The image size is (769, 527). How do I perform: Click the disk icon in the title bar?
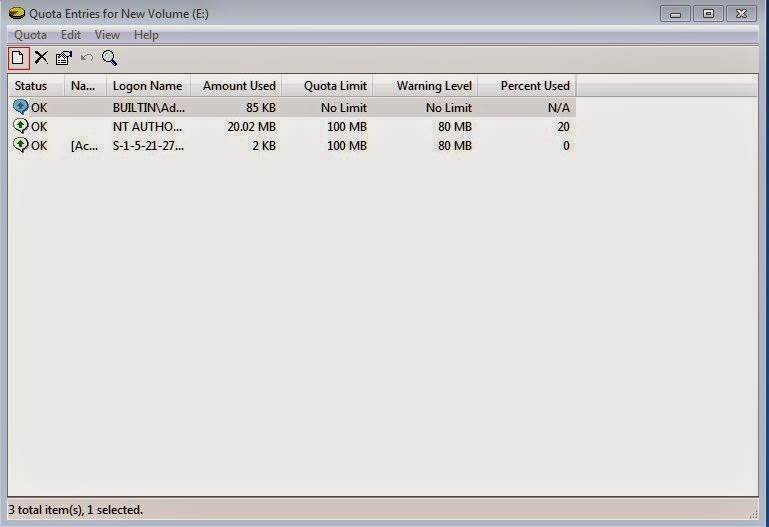[x=17, y=13]
